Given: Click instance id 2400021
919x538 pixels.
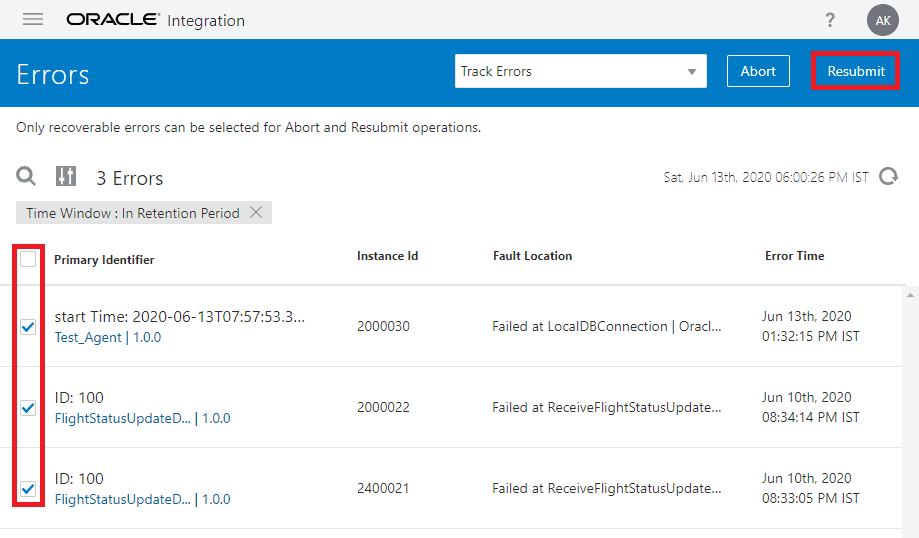Looking at the screenshot, I should point(383,488).
